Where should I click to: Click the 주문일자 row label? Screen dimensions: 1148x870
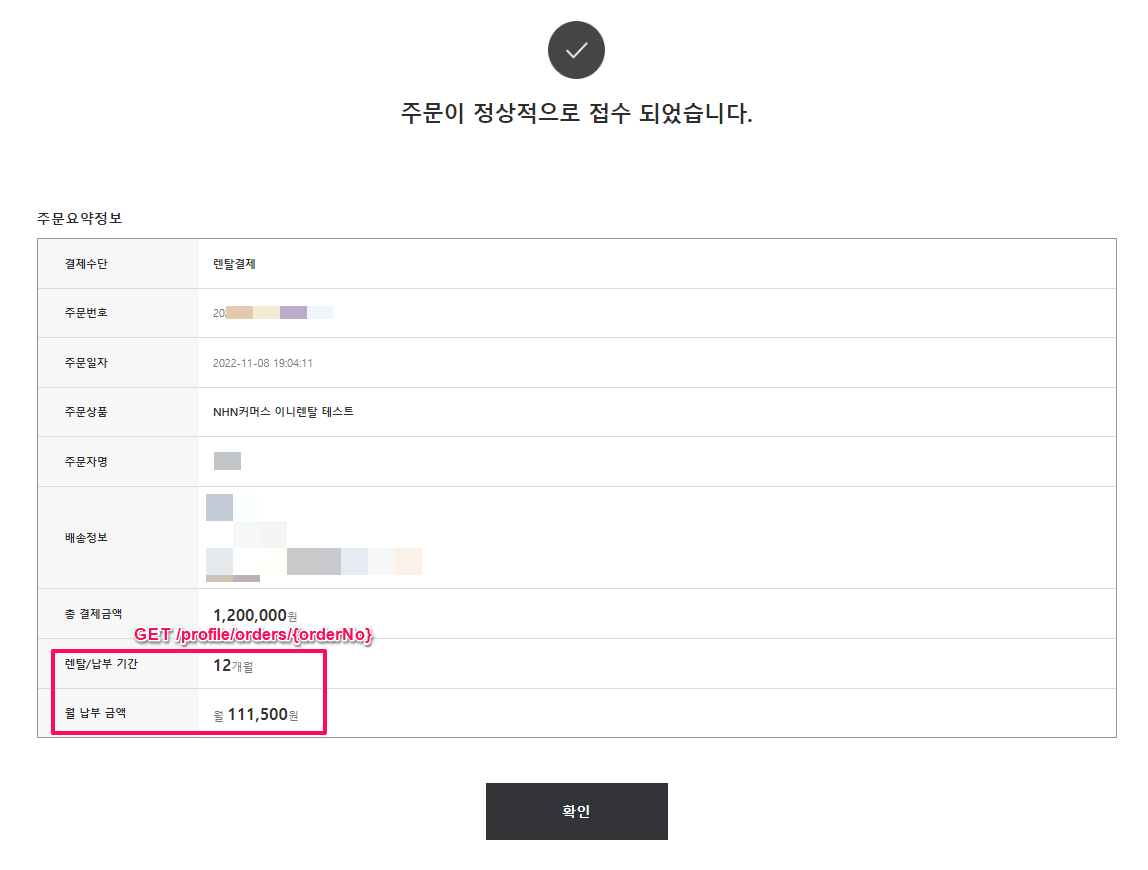click(x=86, y=363)
